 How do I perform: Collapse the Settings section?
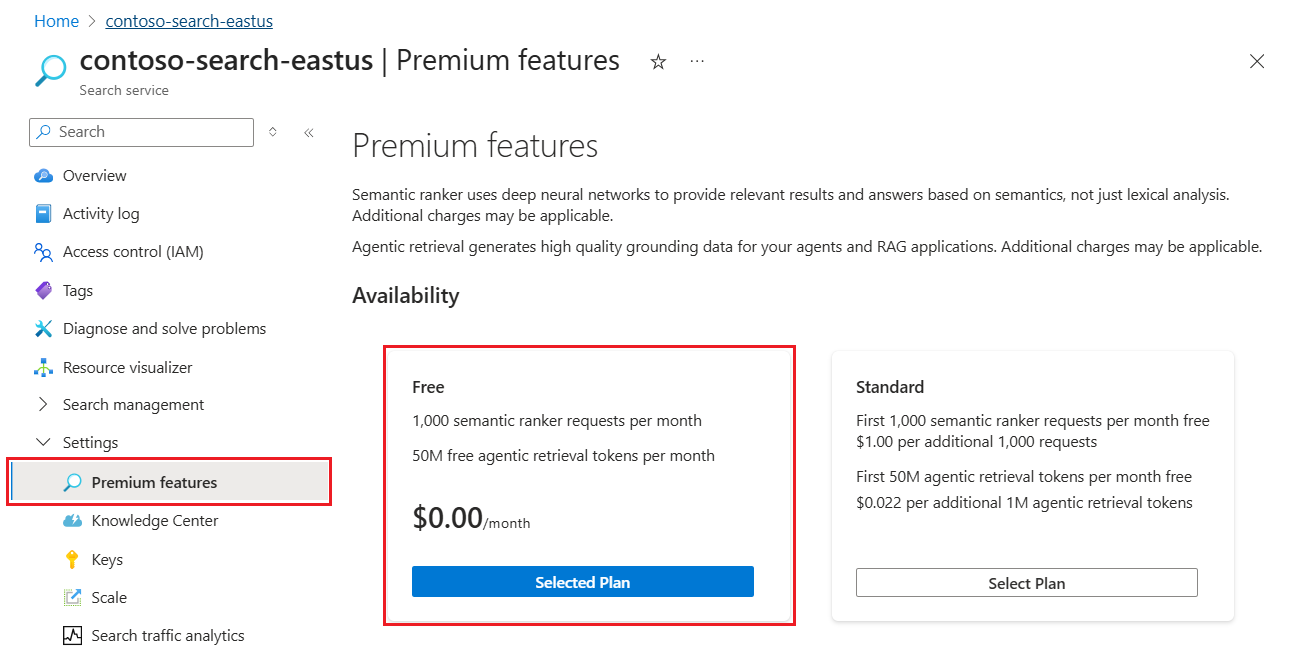[42, 441]
